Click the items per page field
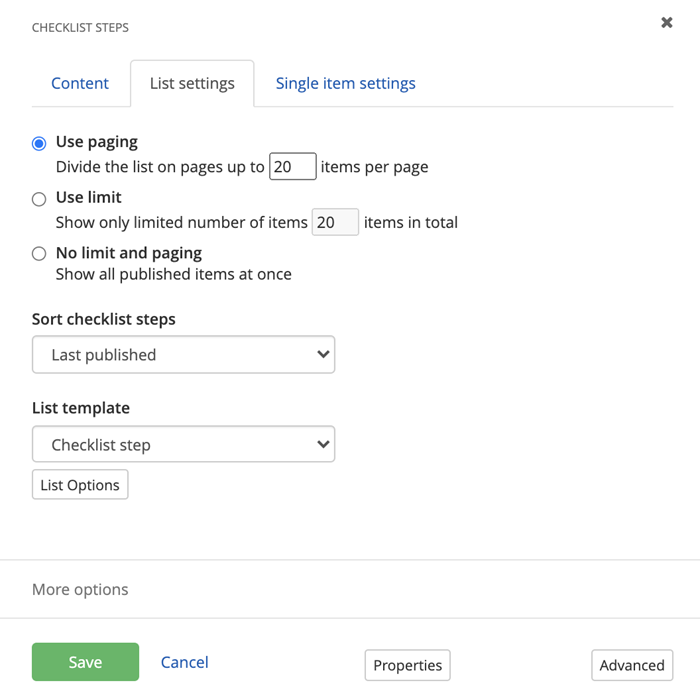 tap(293, 167)
